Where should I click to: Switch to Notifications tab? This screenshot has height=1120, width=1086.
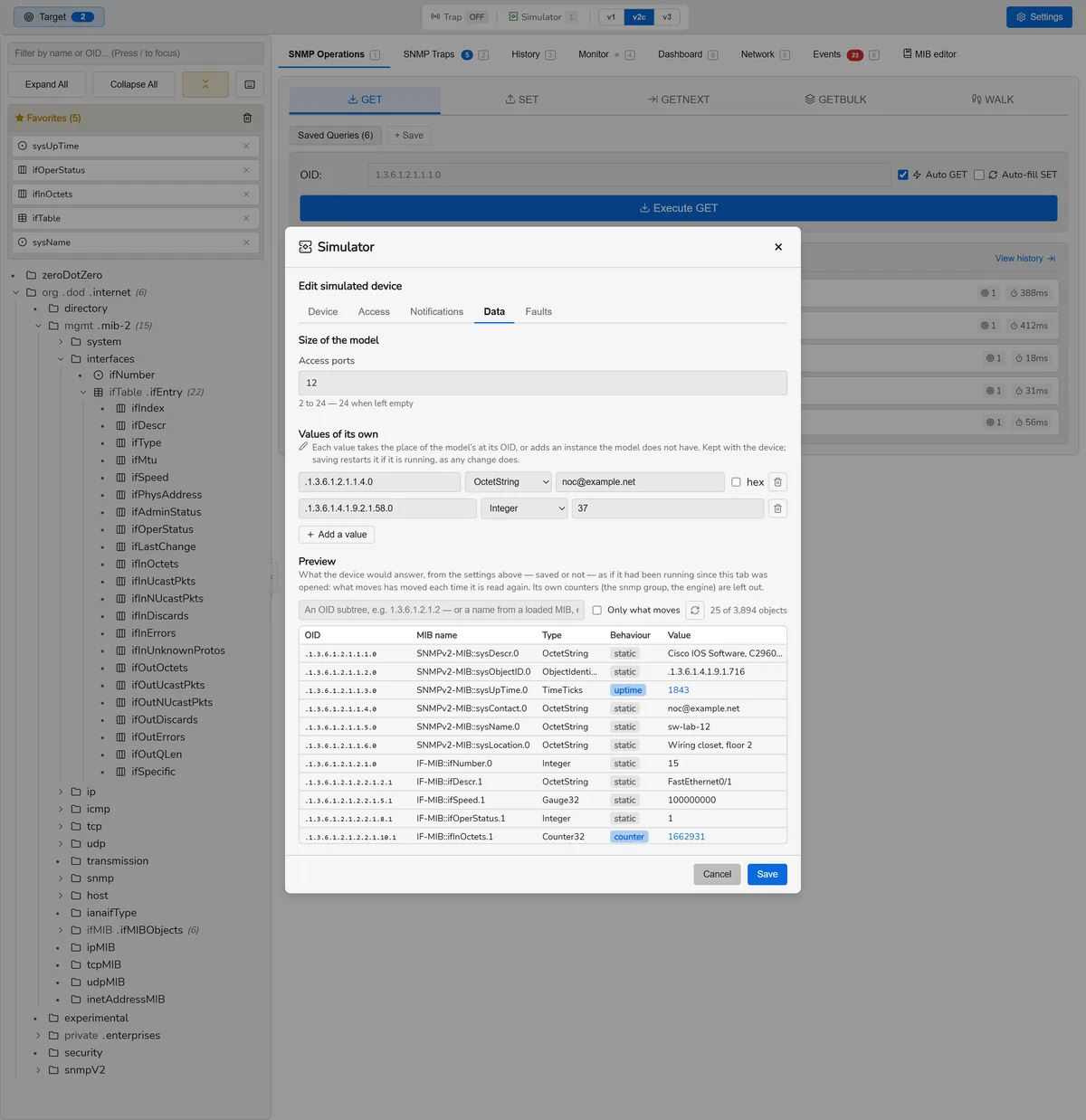coord(436,311)
